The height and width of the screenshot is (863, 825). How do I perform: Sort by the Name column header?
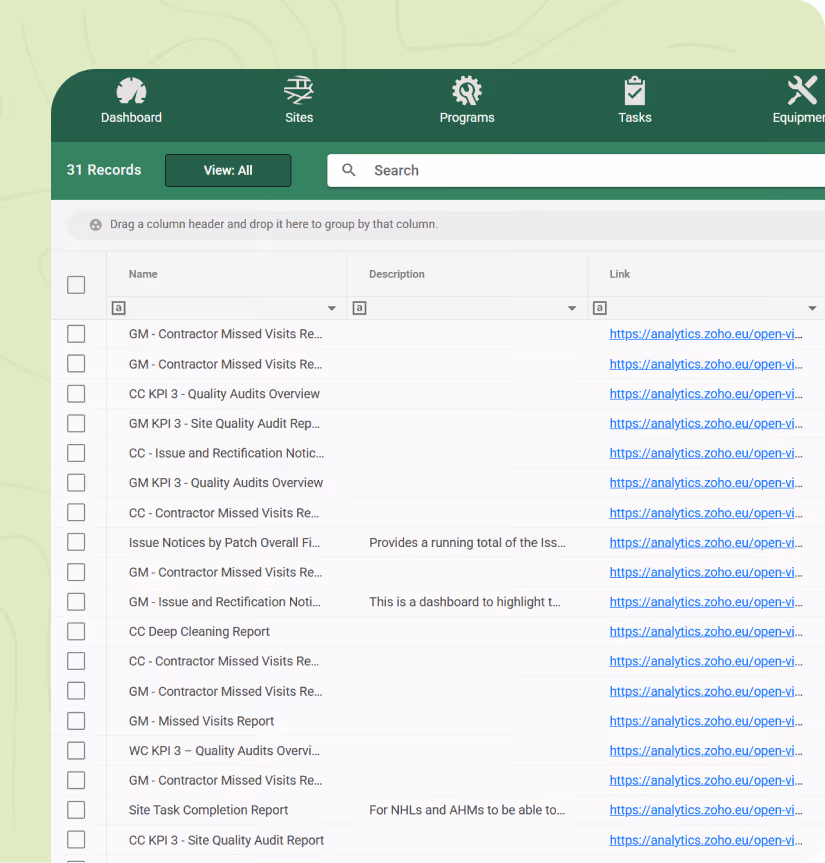tap(143, 274)
